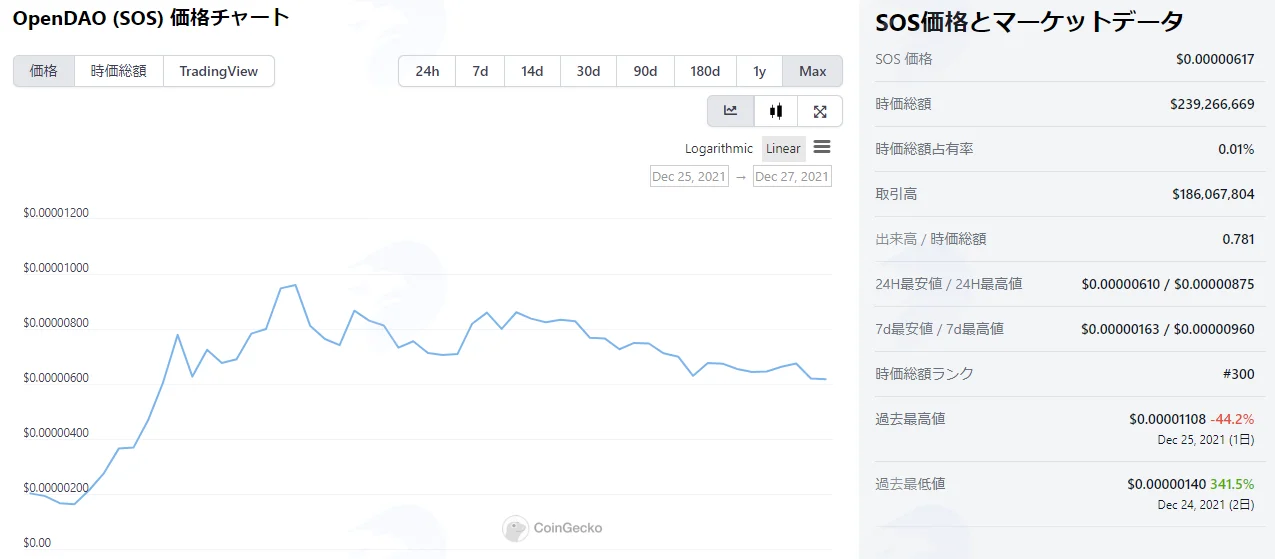Click the $0.00 axis label

pyautogui.click(x=37, y=543)
